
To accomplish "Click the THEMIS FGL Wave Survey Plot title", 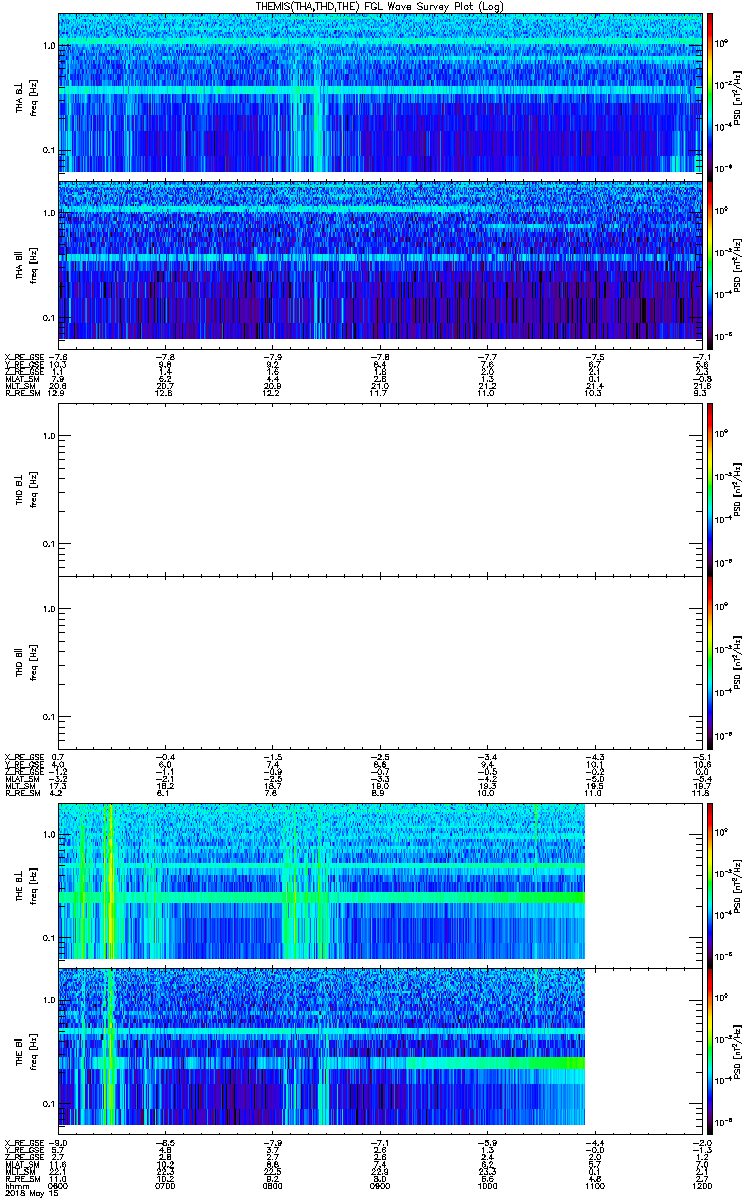I will [381, 6].
